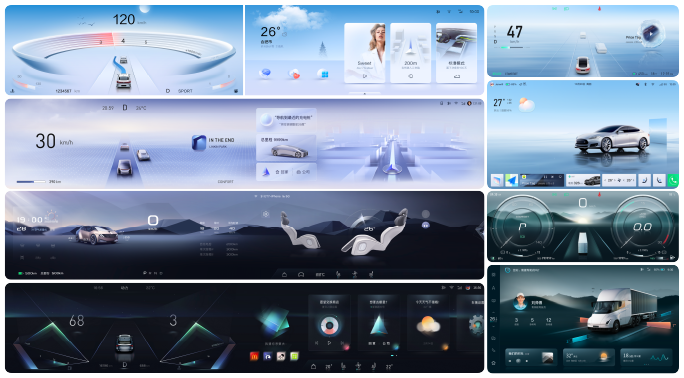The image size is (684, 378).
Task: Open the blue paper-plane navigation icon
Action: pyautogui.click(x=512, y=180)
